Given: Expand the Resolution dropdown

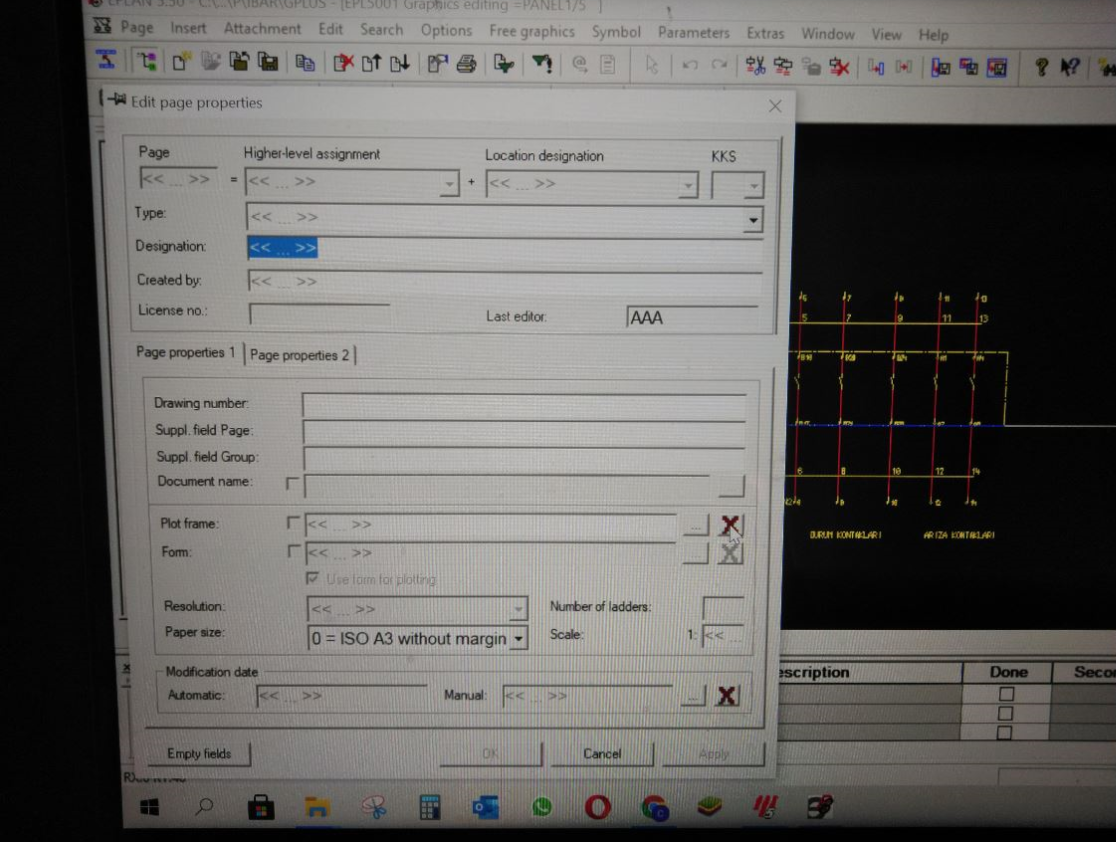Looking at the screenshot, I should coord(518,609).
